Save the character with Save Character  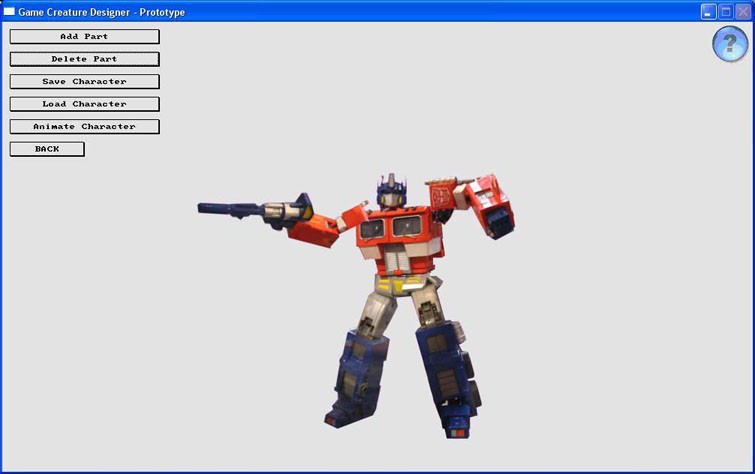(84, 81)
